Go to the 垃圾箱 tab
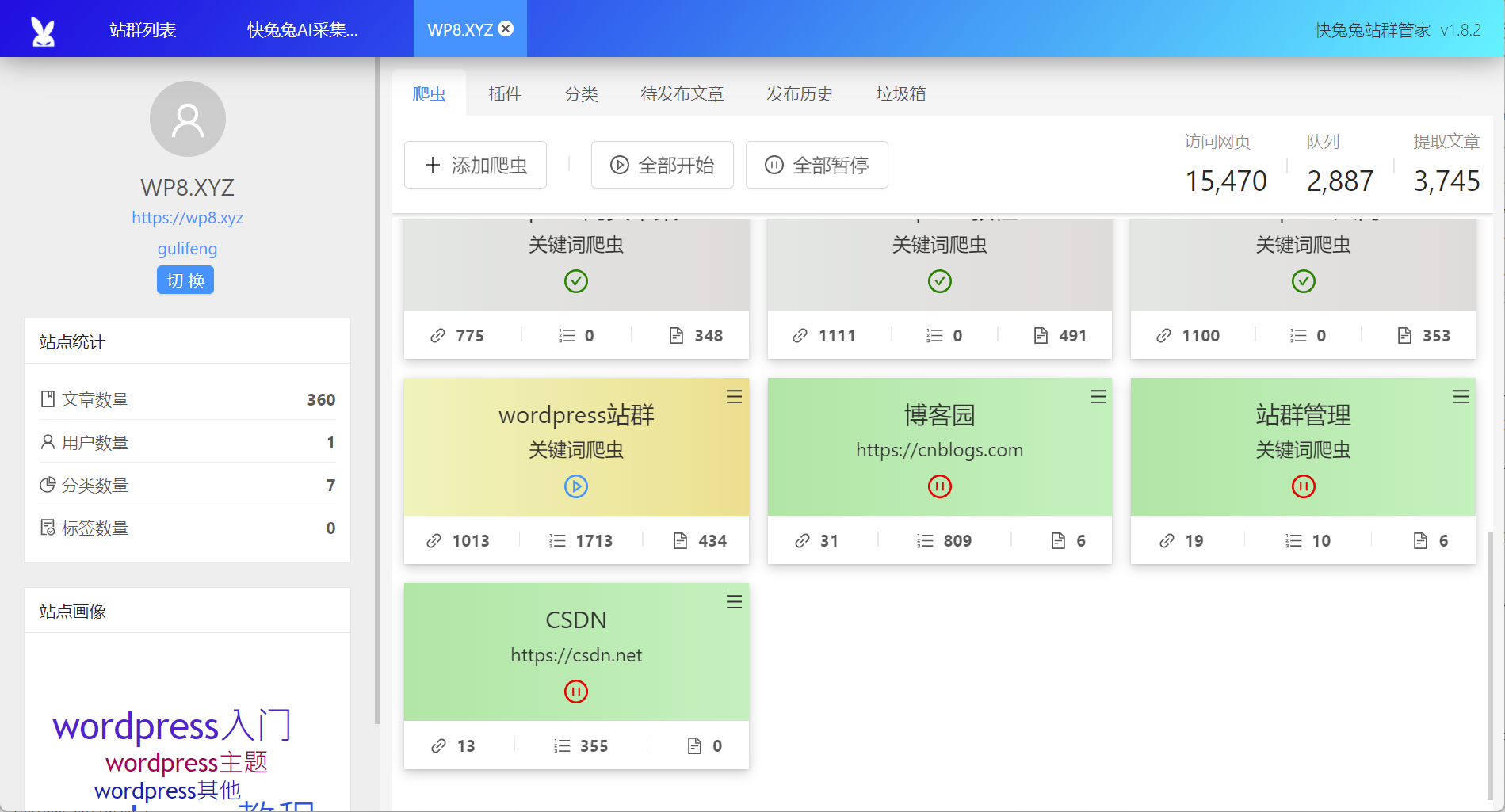 coord(901,93)
